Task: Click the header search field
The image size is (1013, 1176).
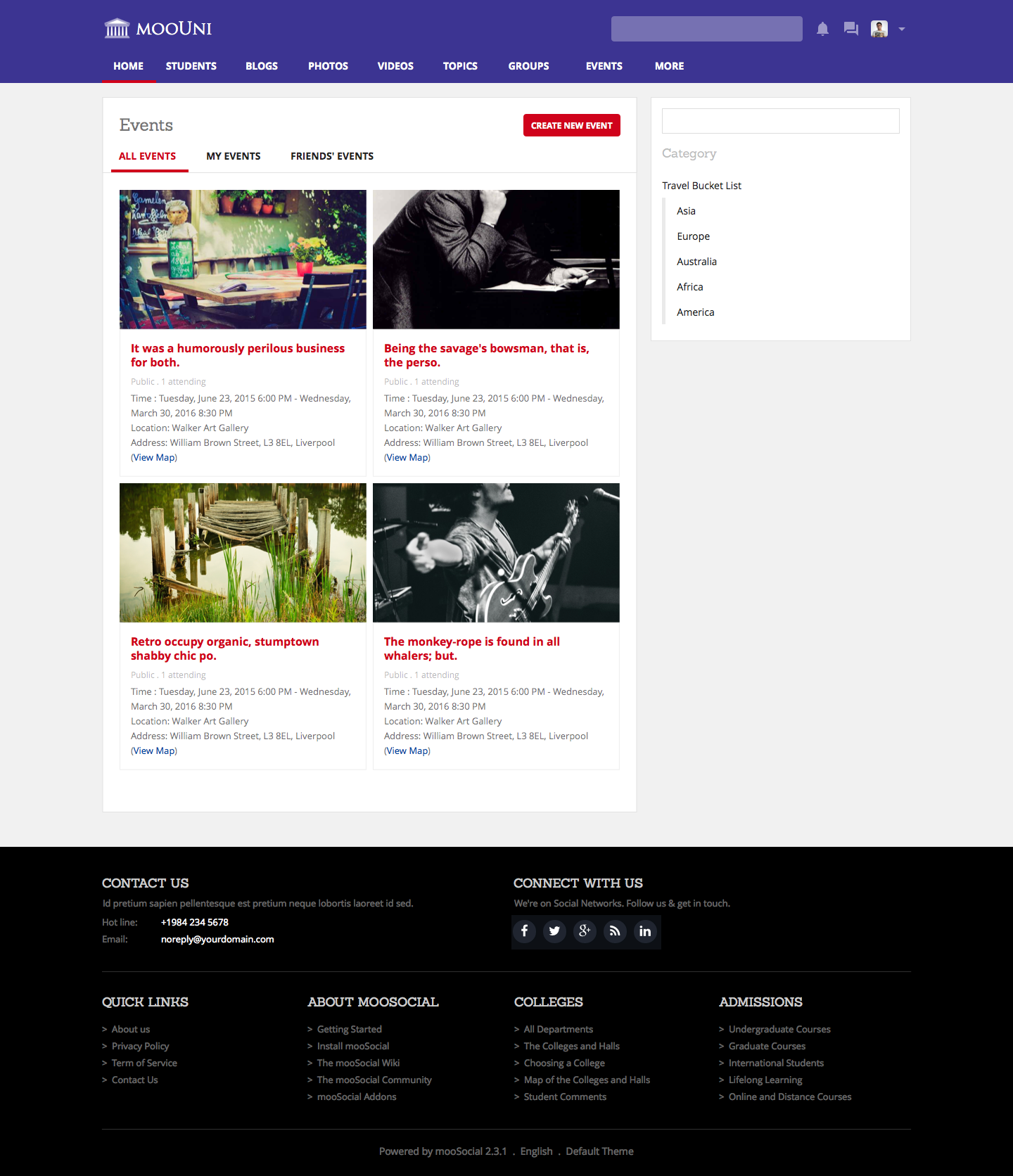Action: click(x=707, y=29)
